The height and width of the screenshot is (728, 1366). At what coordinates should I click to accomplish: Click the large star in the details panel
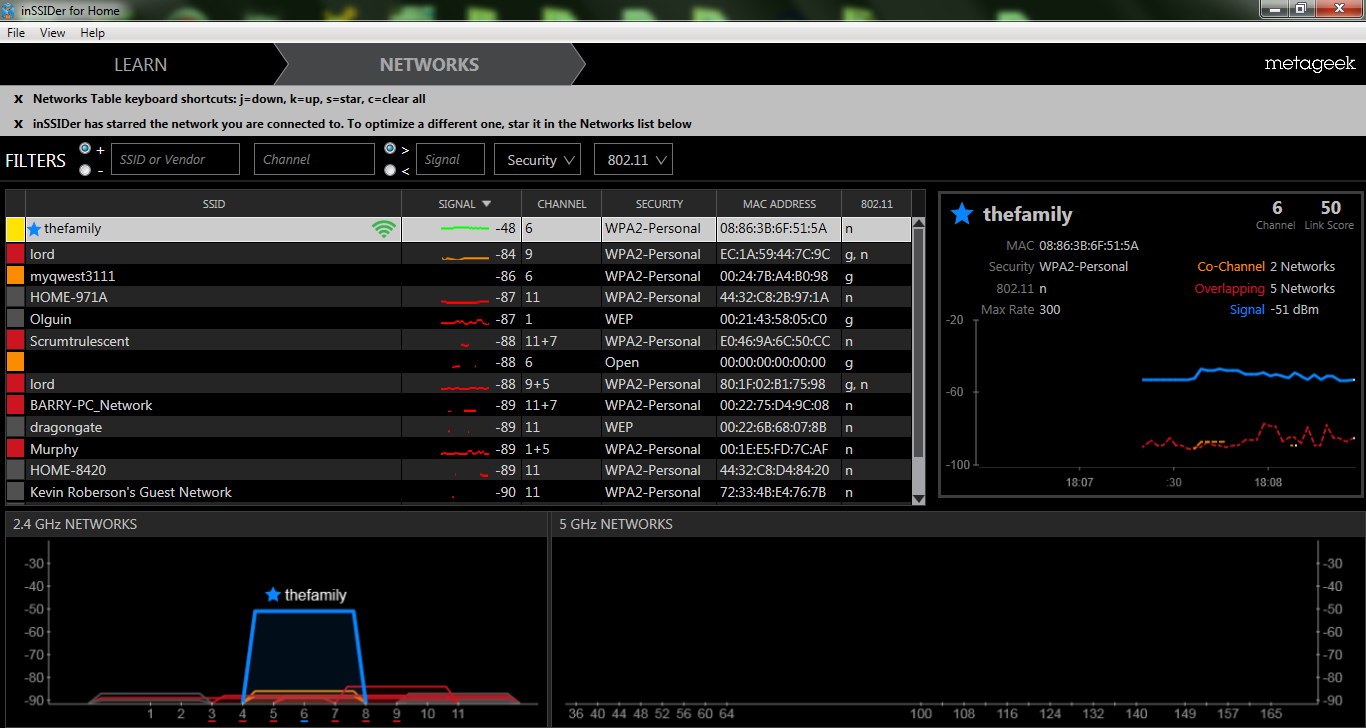coord(961,213)
